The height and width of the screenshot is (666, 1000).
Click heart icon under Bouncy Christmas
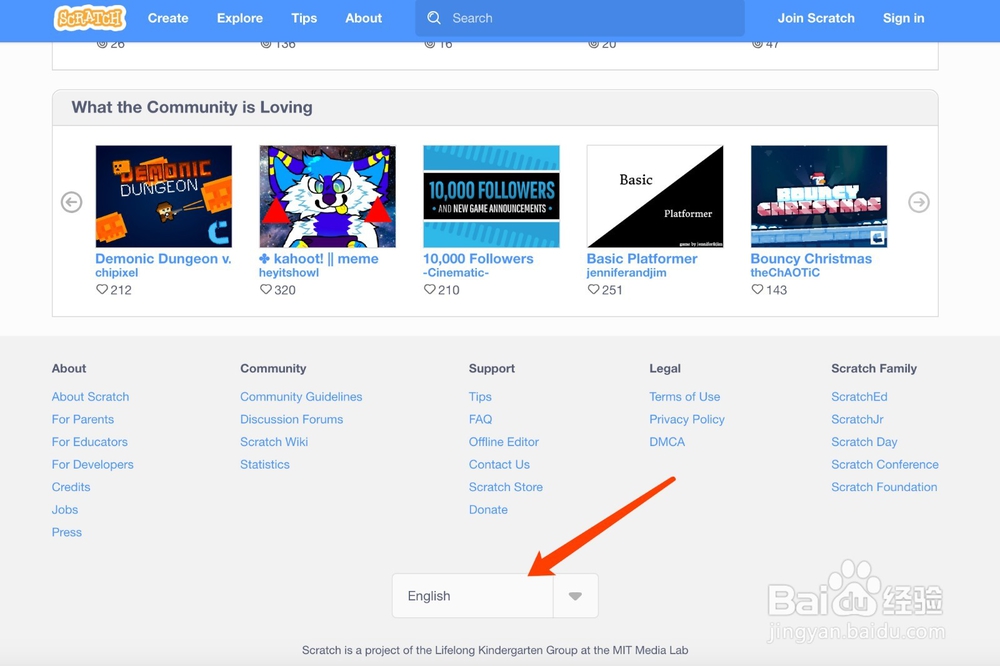[757, 290]
